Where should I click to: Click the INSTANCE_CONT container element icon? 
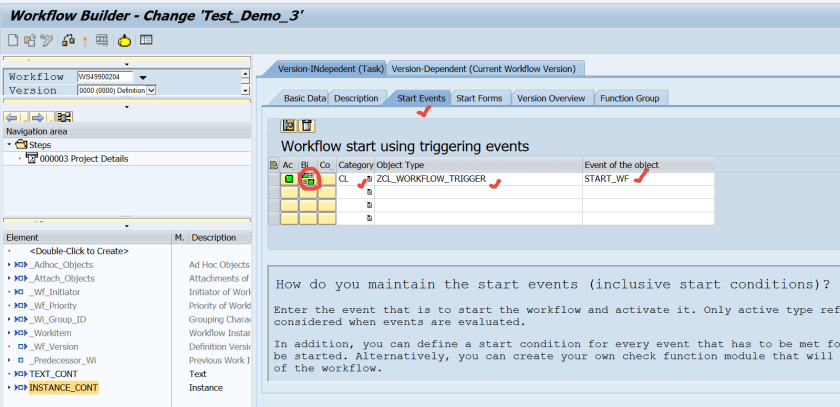(x=21, y=388)
